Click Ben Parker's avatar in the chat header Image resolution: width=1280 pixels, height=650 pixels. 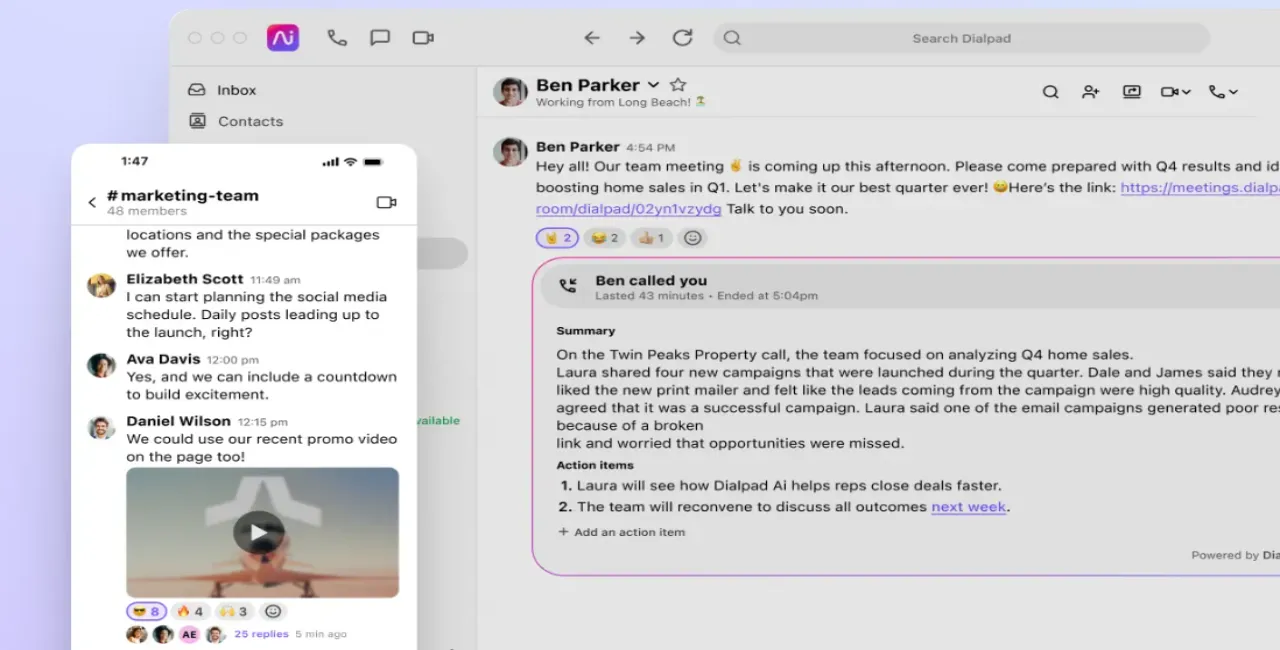pos(510,92)
